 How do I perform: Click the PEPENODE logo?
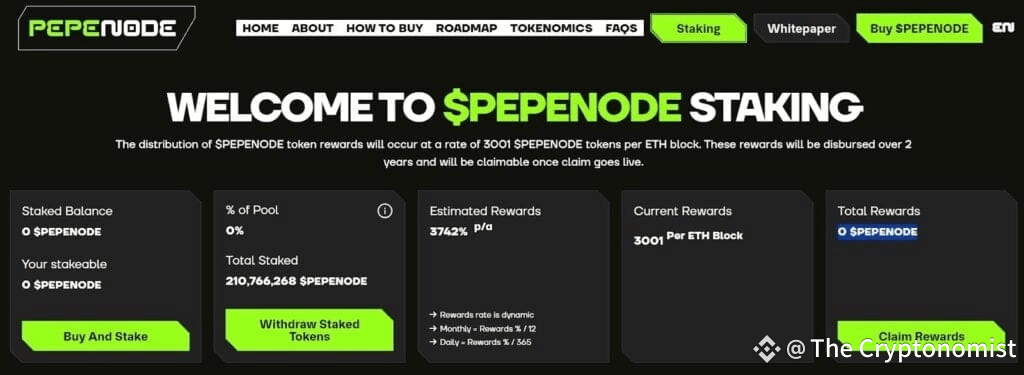(x=103, y=28)
